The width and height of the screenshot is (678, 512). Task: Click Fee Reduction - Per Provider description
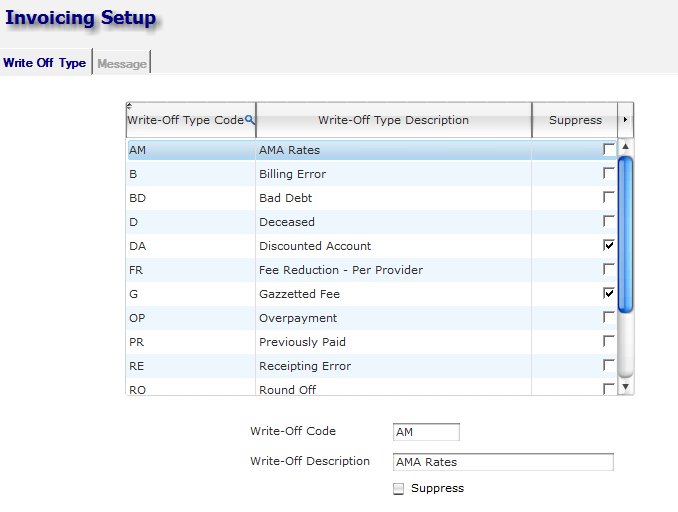pos(393,270)
